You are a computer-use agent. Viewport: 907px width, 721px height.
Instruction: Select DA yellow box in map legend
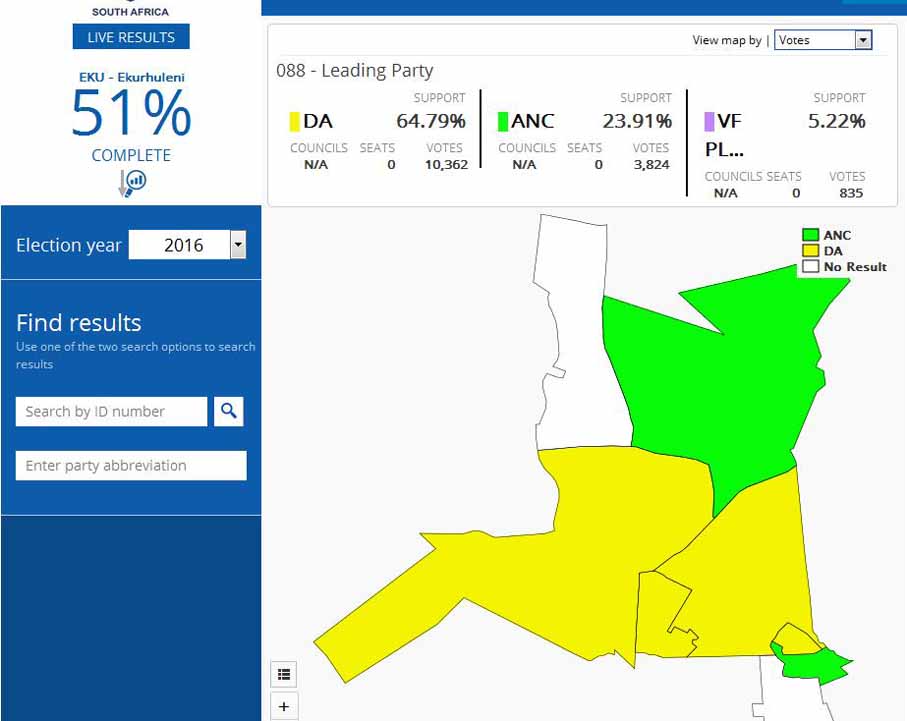coord(810,251)
